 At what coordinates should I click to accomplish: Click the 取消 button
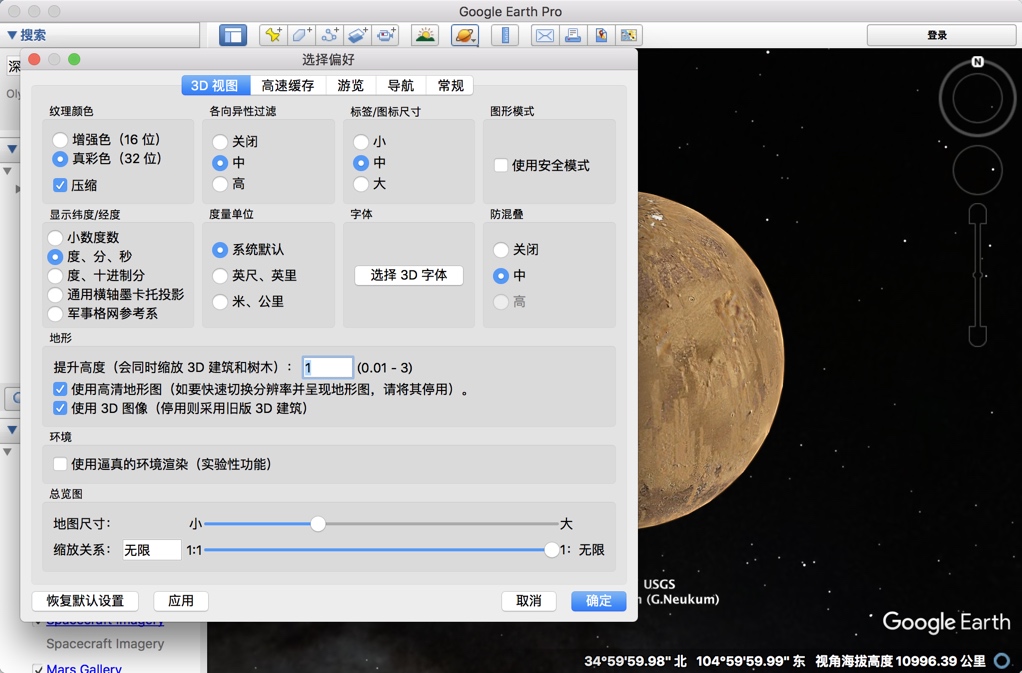[529, 601]
